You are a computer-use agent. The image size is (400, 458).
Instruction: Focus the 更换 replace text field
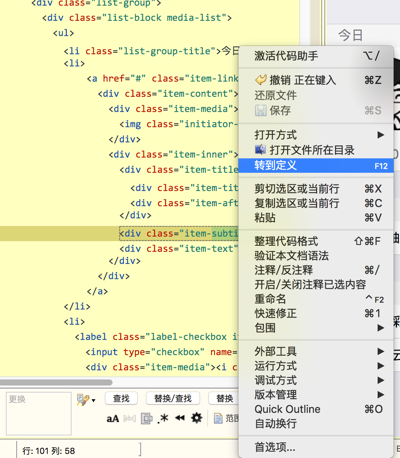[x=39, y=413]
